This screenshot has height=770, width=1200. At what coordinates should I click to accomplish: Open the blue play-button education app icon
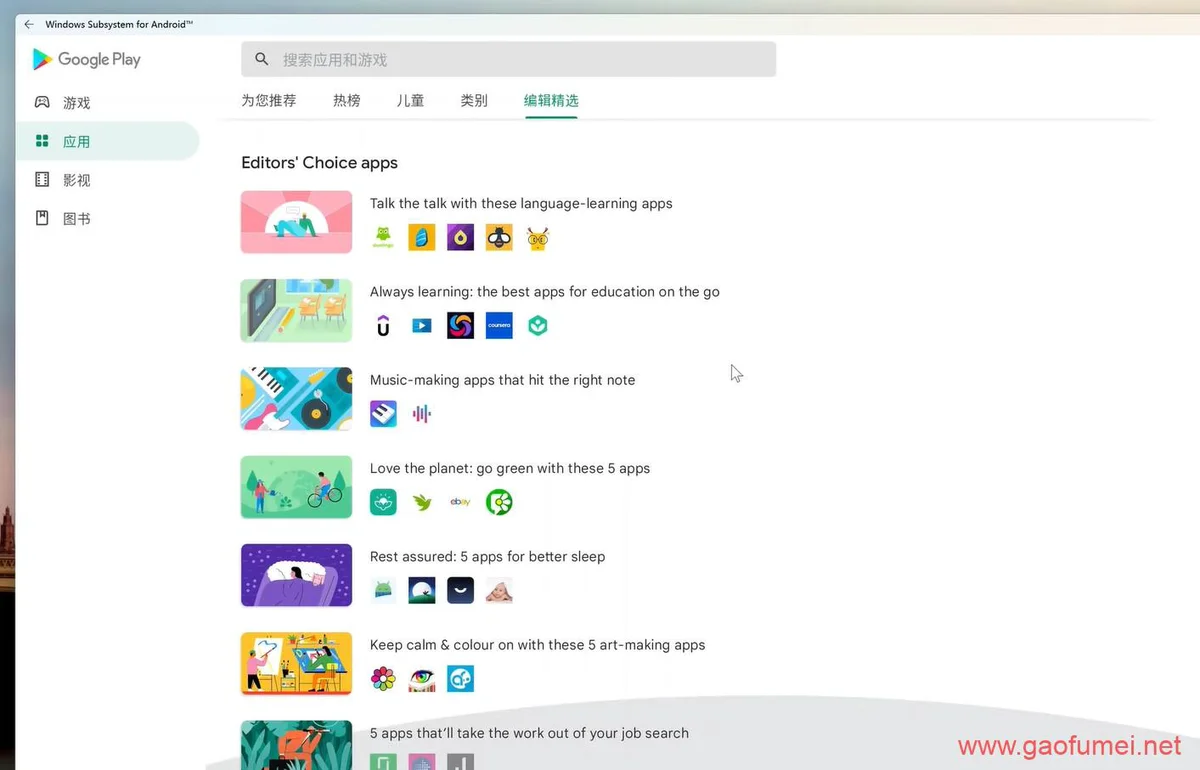coord(422,325)
